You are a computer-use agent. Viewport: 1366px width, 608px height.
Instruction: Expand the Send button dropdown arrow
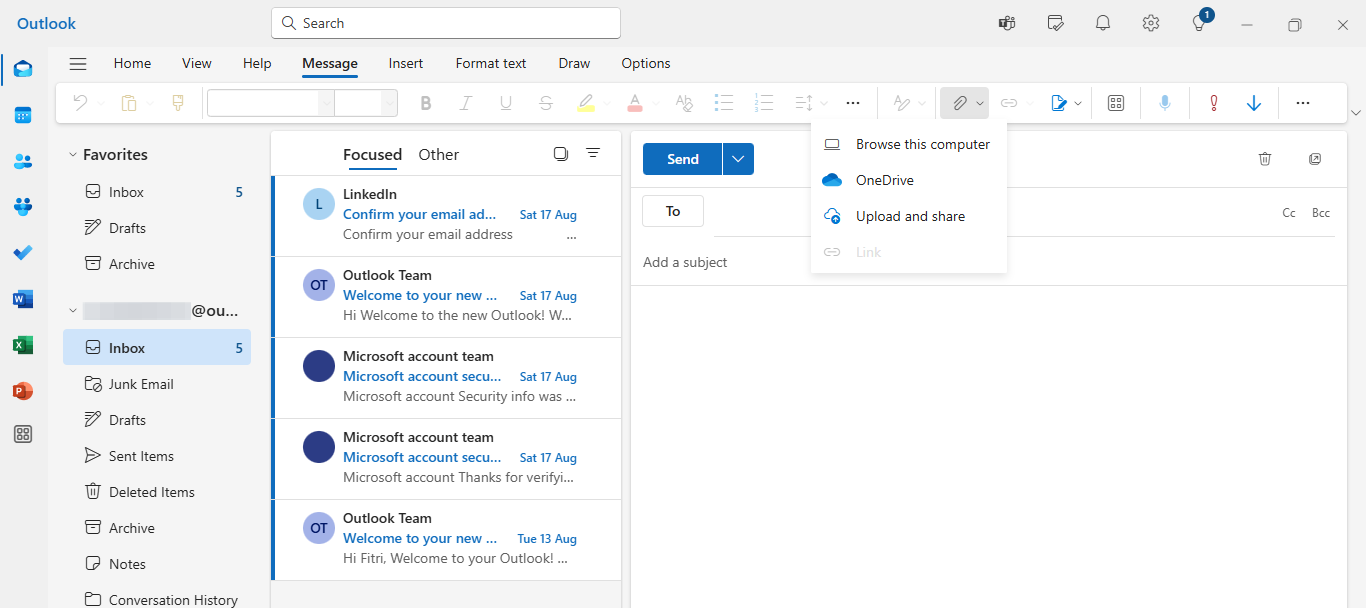click(x=737, y=158)
